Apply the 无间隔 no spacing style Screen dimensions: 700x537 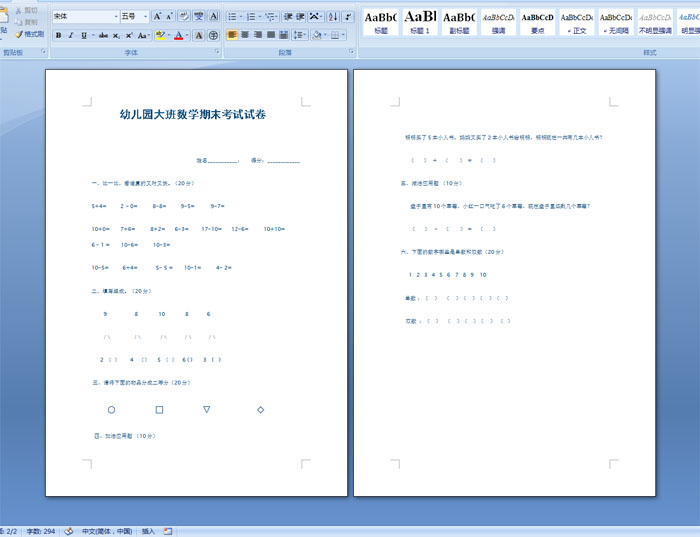coord(616,22)
